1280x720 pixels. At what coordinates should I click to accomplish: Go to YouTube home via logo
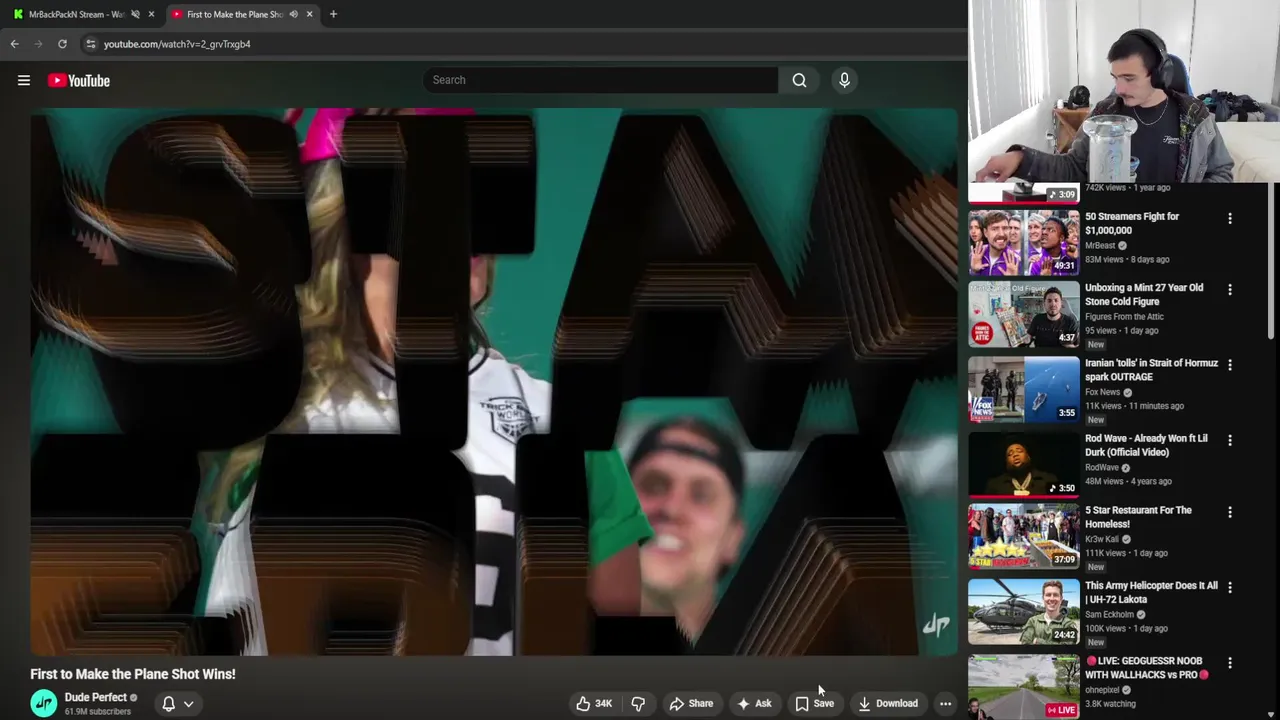(79, 80)
